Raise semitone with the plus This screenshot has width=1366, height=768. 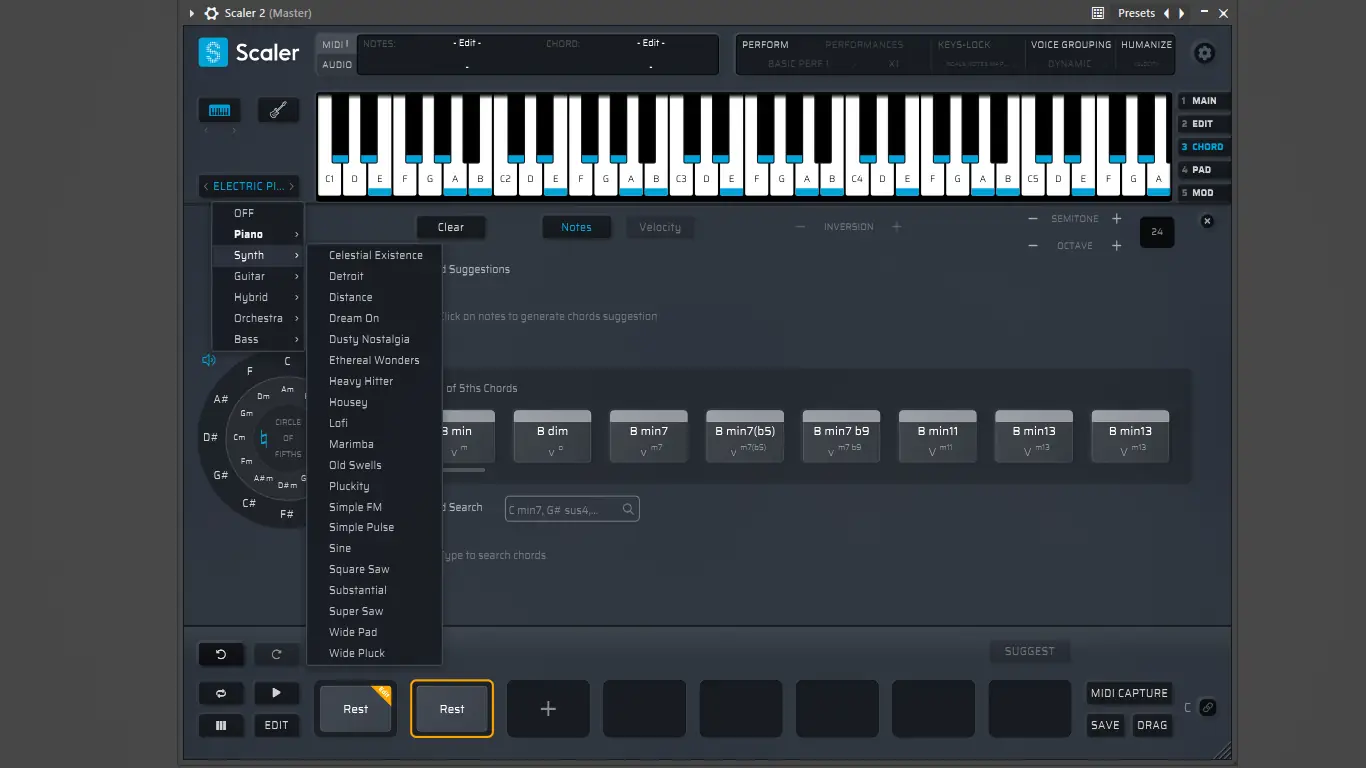(x=1117, y=219)
